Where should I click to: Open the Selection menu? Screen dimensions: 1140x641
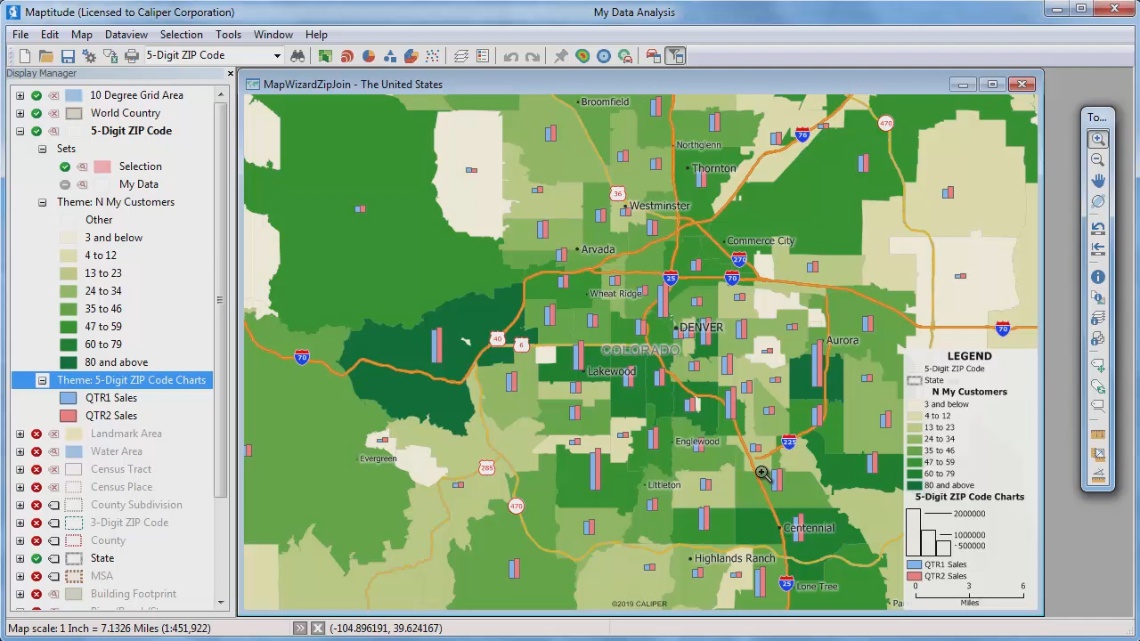(x=181, y=35)
